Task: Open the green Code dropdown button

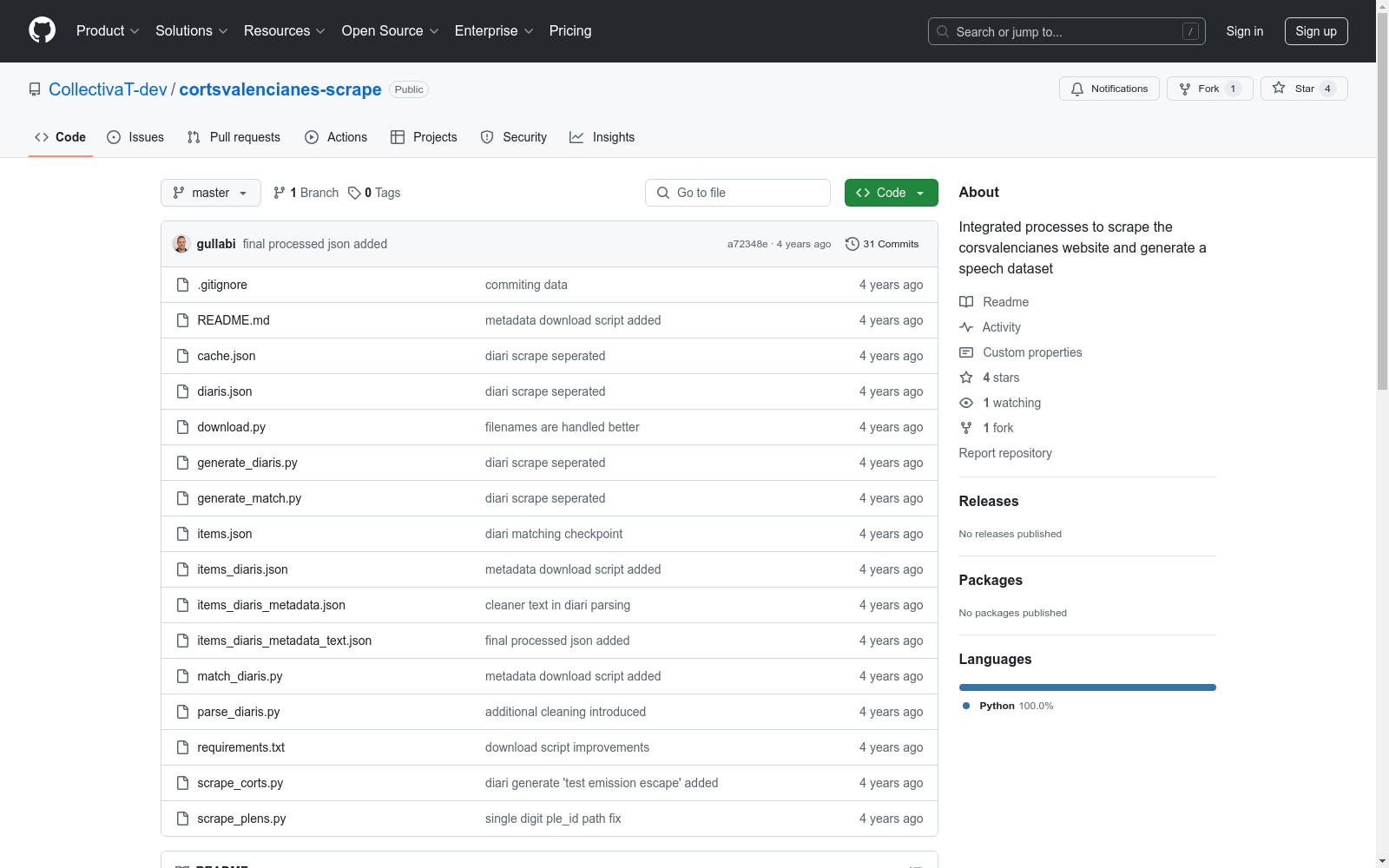Action: pos(891,193)
